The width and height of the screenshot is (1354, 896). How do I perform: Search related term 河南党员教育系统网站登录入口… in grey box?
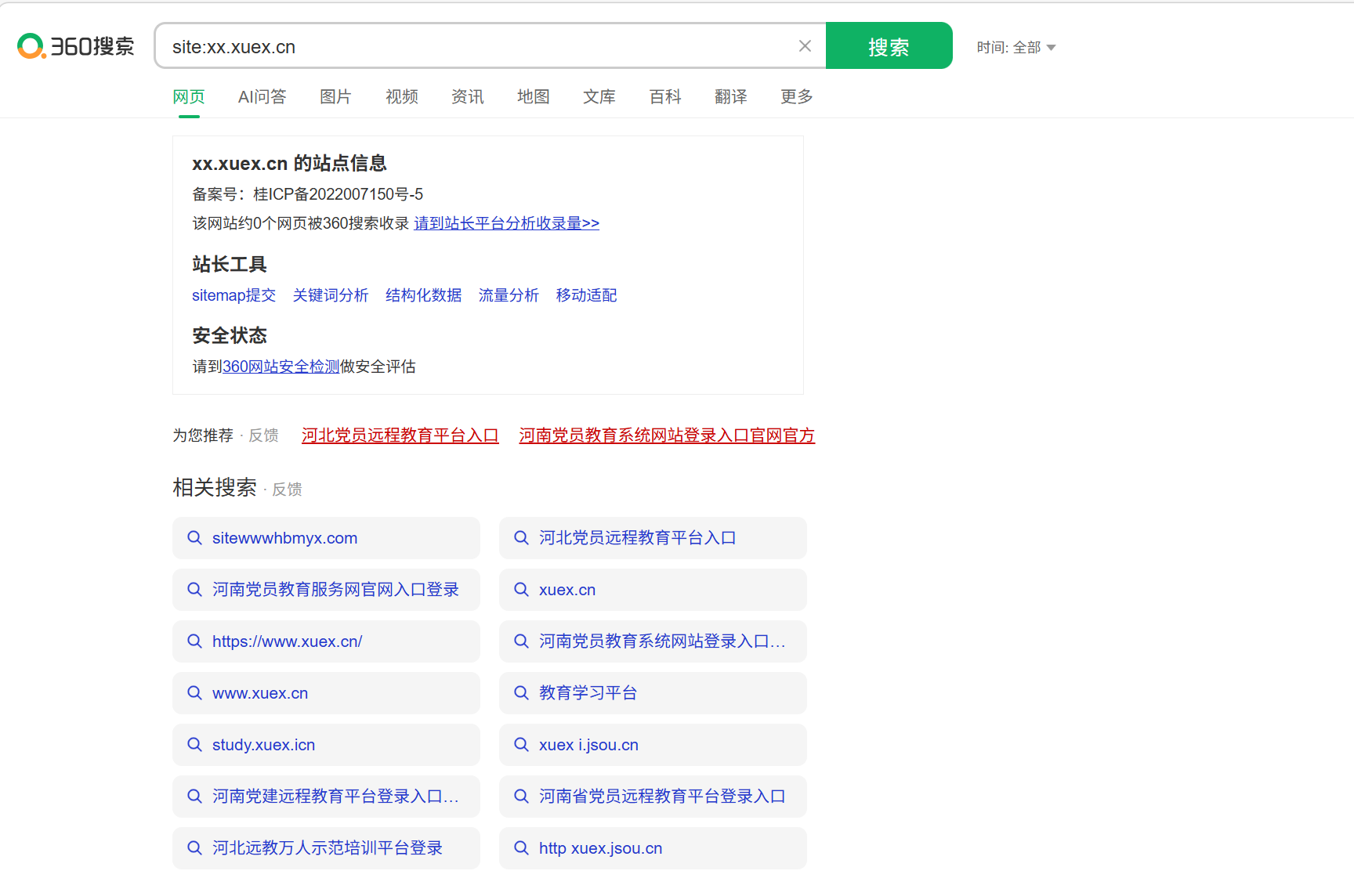[653, 641]
